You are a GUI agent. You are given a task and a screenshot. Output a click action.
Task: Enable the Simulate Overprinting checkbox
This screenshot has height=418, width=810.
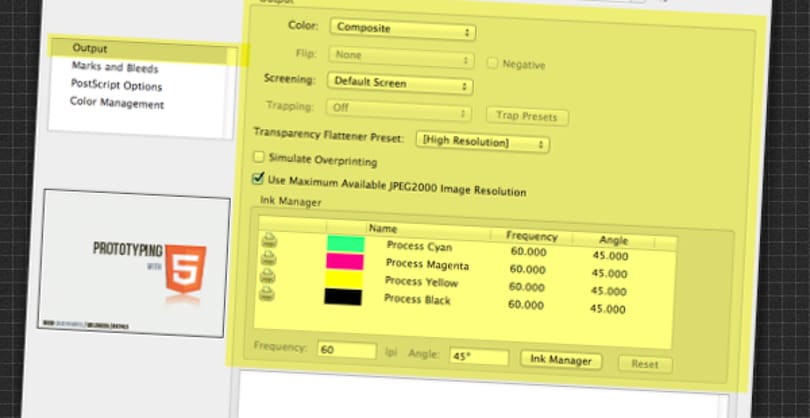coord(258,157)
